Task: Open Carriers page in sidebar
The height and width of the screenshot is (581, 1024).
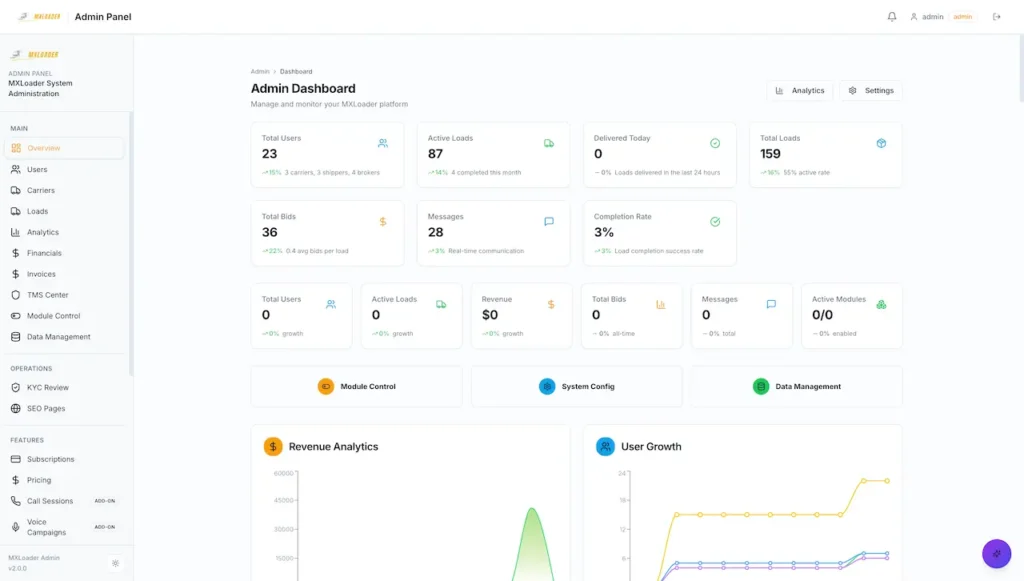Action: (x=64, y=190)
